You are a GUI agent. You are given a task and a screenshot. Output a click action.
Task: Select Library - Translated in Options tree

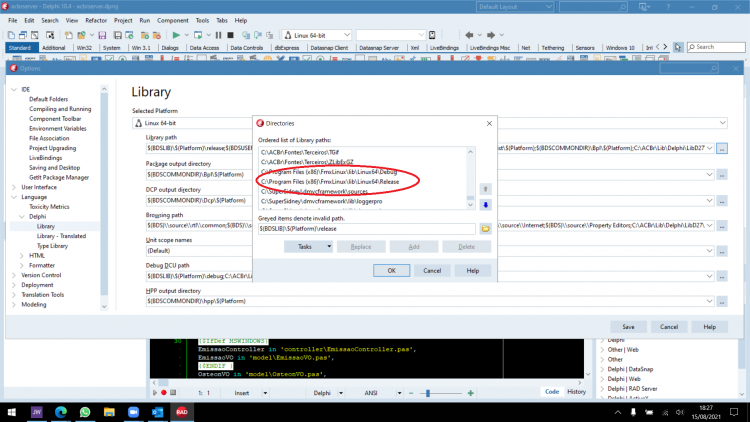click(61, 236)
